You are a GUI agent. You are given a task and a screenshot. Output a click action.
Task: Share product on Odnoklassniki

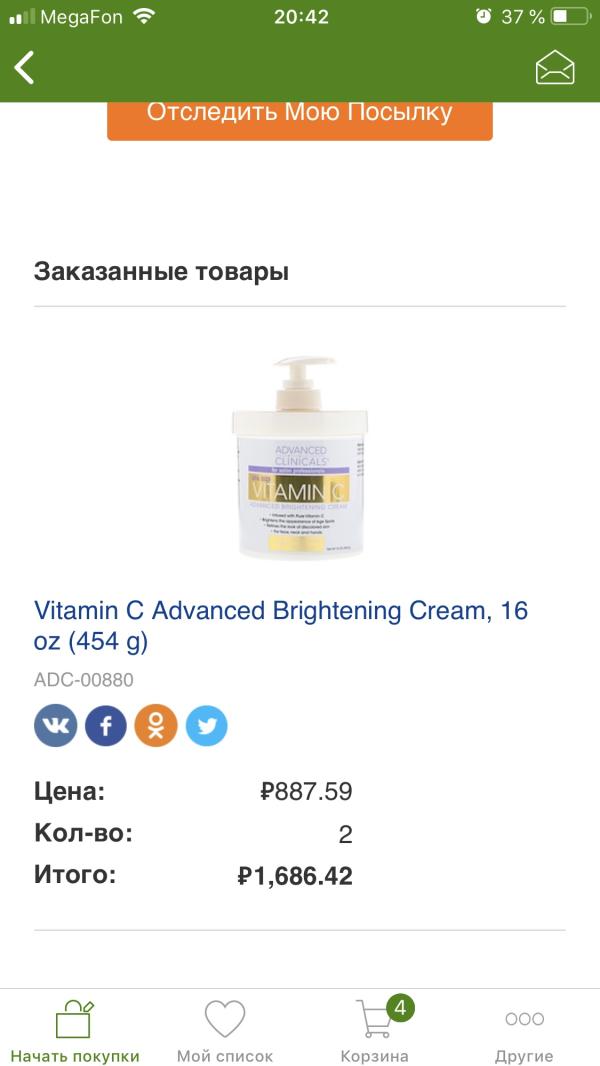tap(156, 726)
